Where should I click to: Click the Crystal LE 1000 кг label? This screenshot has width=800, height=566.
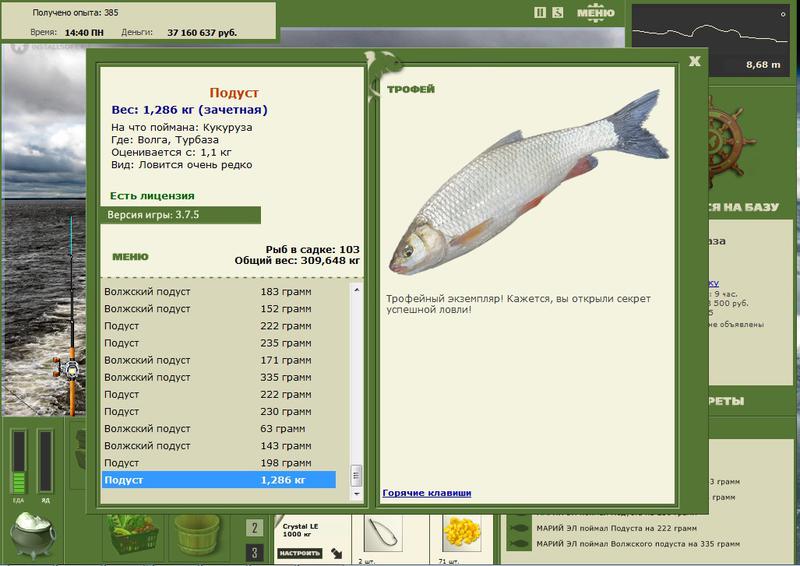(300, 530)
